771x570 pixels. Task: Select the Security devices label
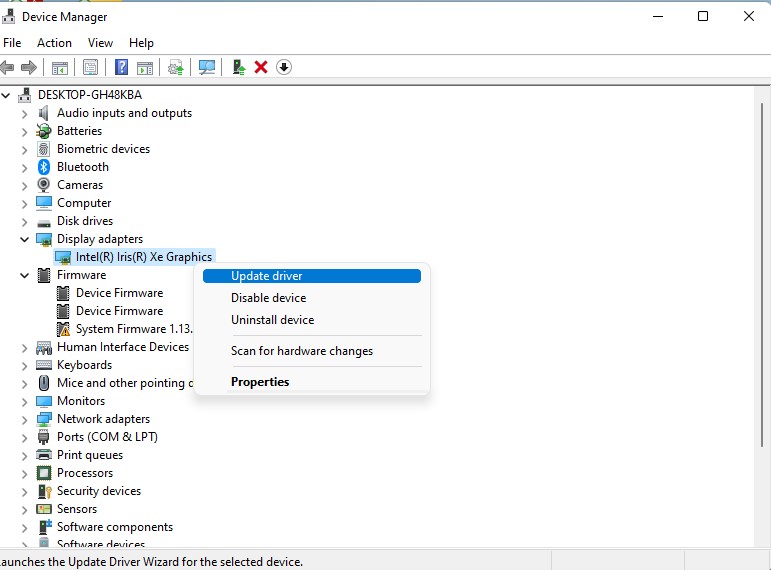pyautogui.click(x=98, y=491)
